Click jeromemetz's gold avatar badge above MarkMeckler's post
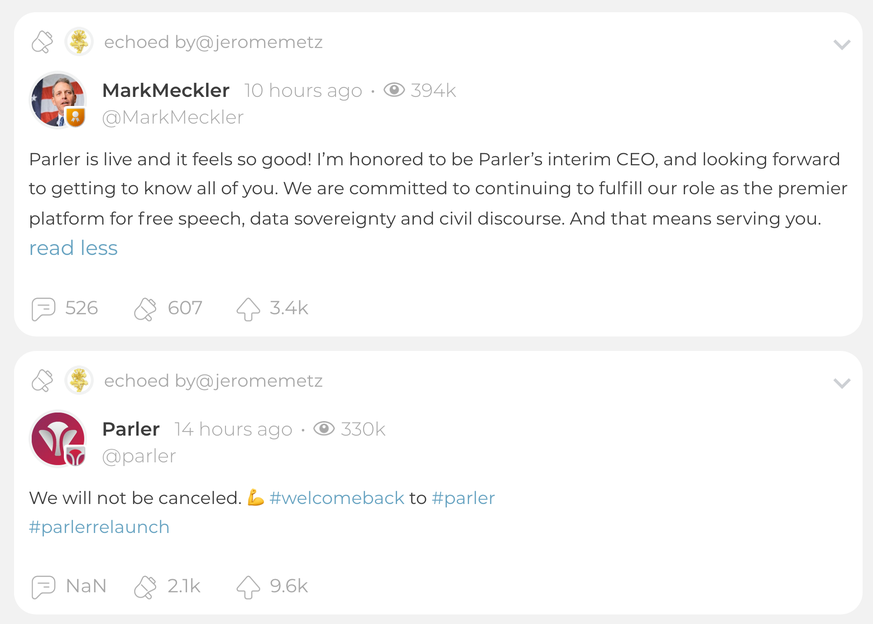Viewport: 873px width, 624px height. 79,42
